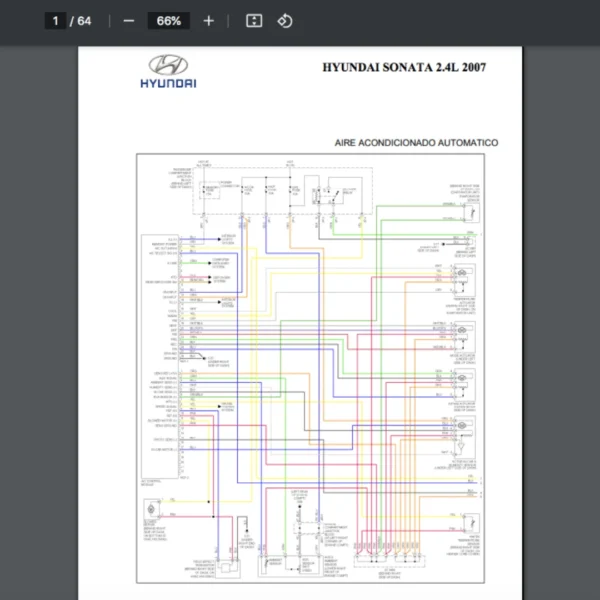Image resolution: width=600 pixels, height=600 pixels.
Task: Click the fit to page icon
Action: click(x=254, y=21)
